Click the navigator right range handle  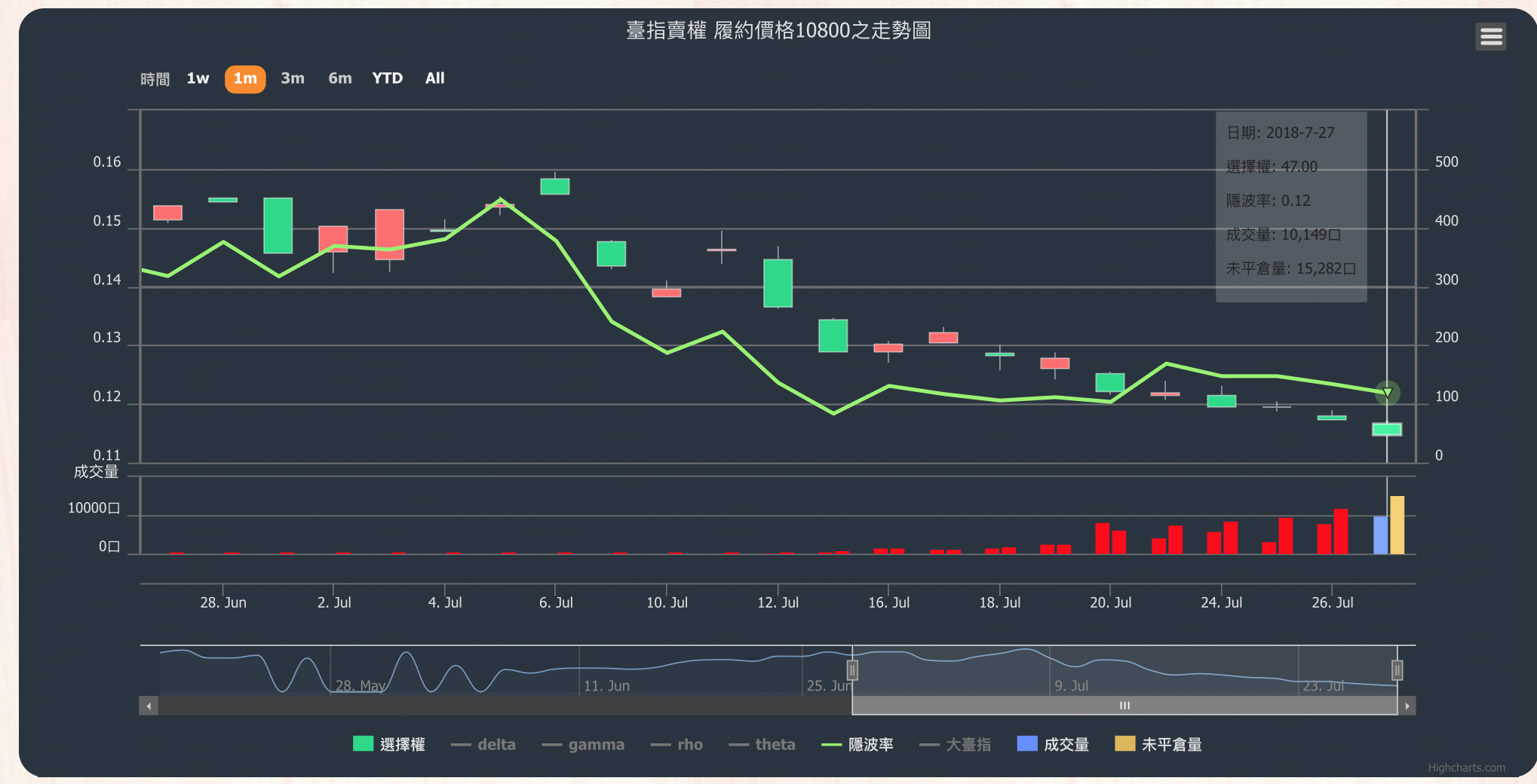click(x=1397, y=669)
